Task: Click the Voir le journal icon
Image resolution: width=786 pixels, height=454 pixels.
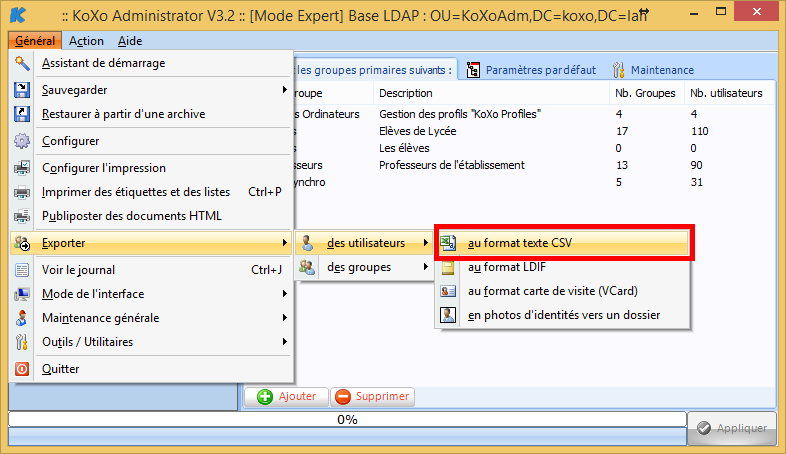Action: tap(22, 270)
